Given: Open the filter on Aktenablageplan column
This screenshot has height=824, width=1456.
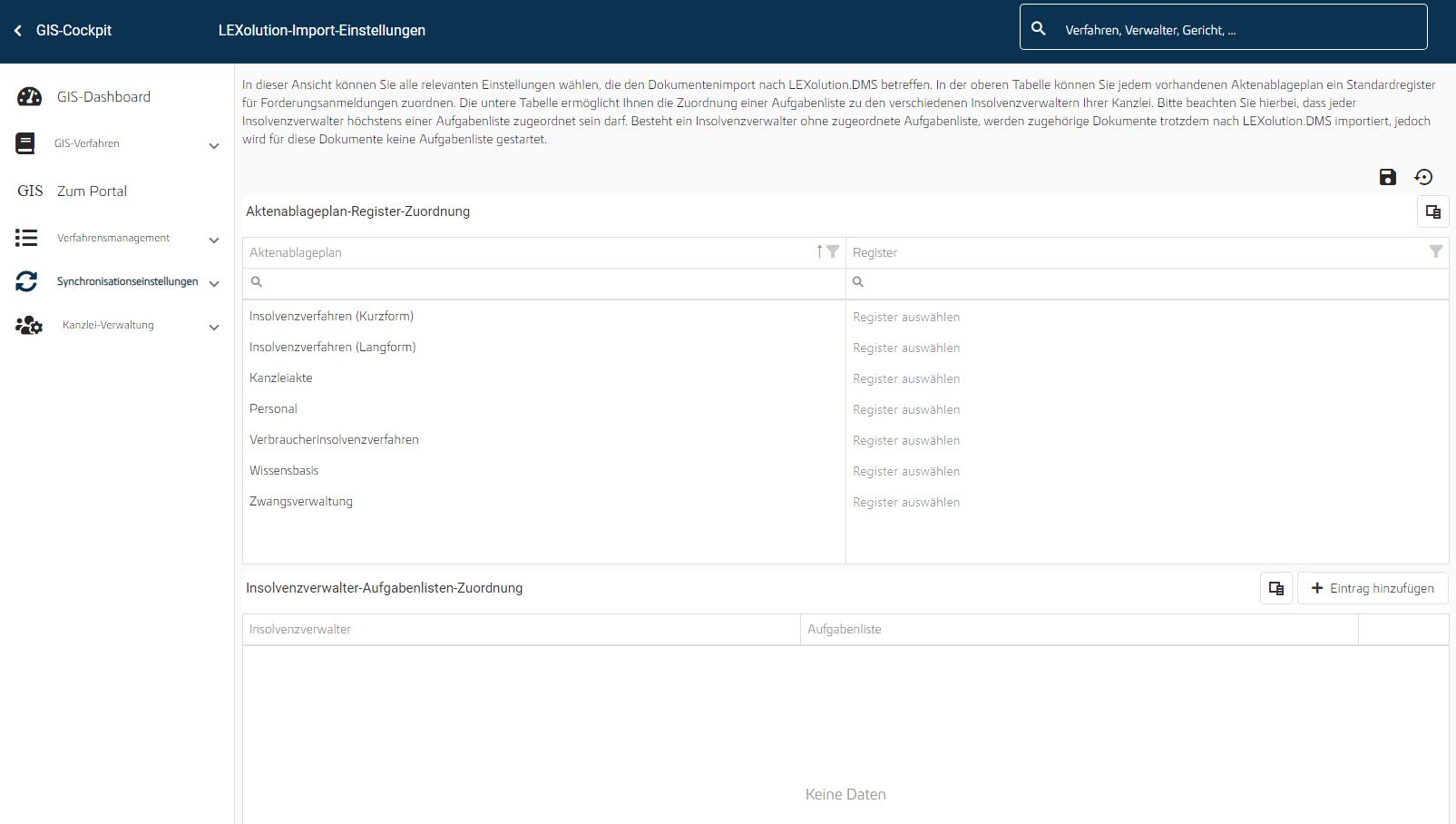Looking at the screenshot, I should click(x=833, y=251).
